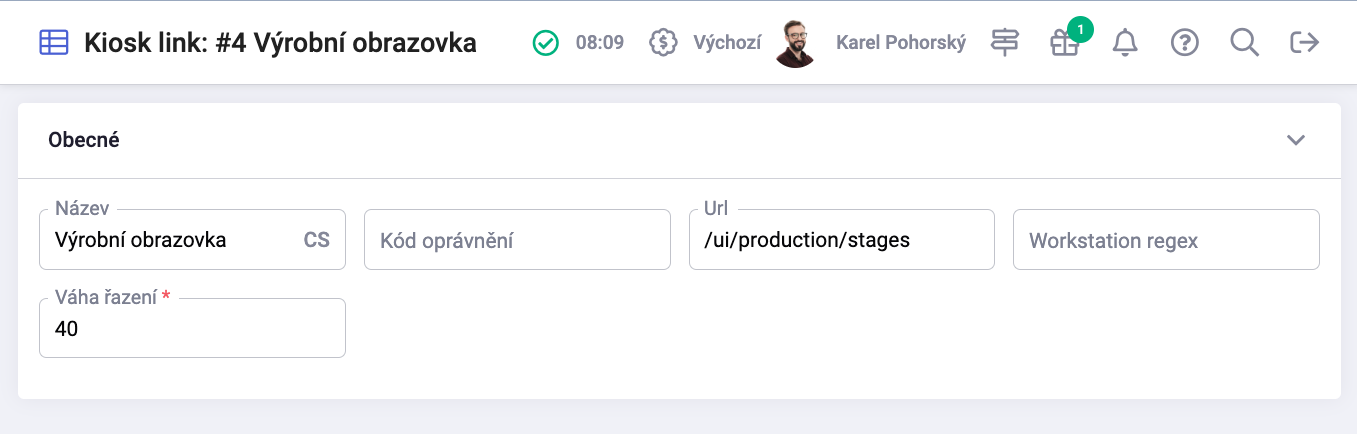
Task: Click the table grid icon beside Kiosk link title
Action: click(x=54, y=42)
